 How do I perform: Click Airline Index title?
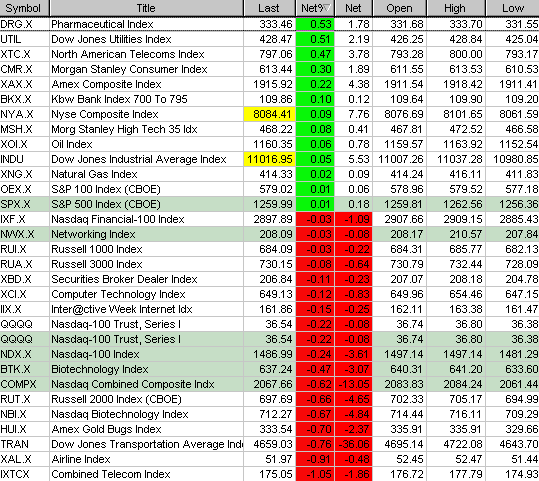[81, 459]
